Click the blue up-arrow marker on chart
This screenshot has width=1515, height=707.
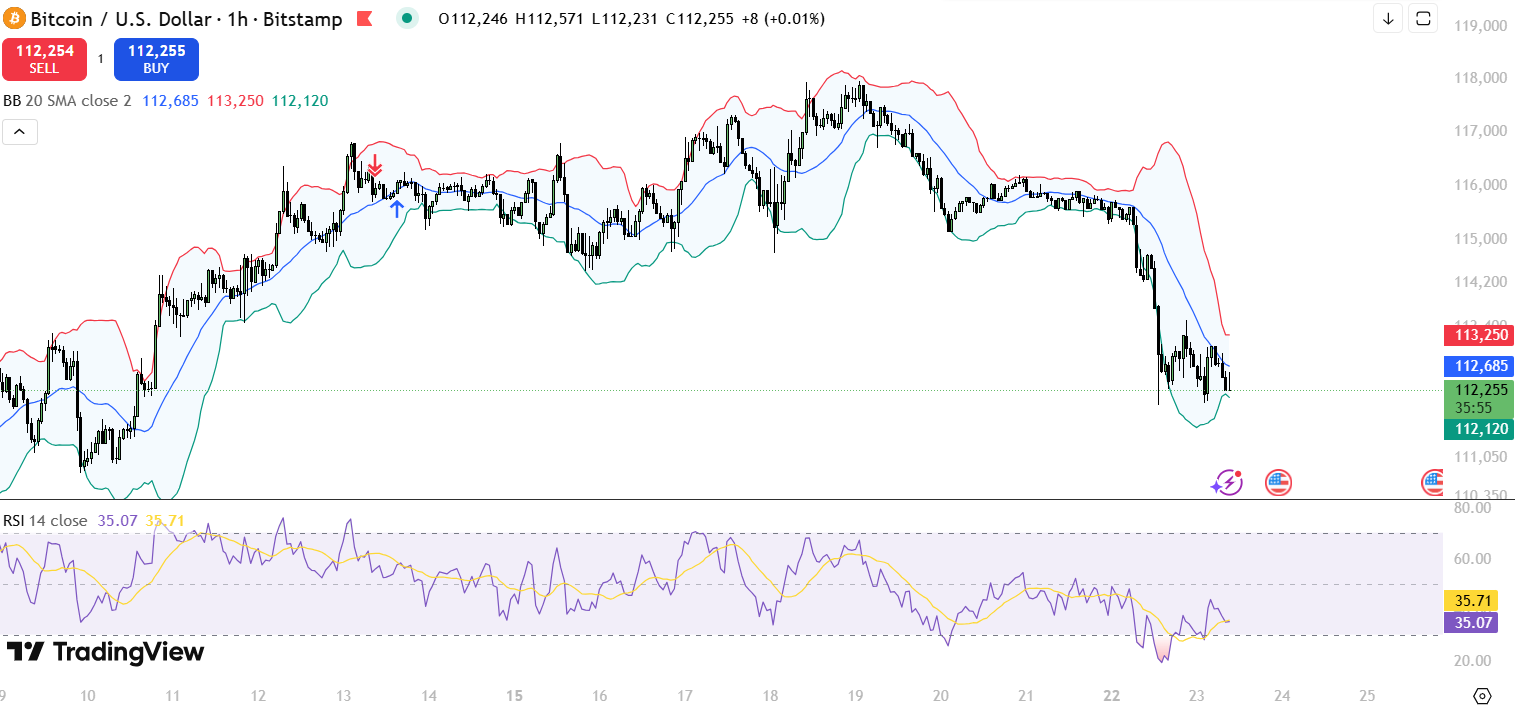pyautogui.click(x=397, y=209)
